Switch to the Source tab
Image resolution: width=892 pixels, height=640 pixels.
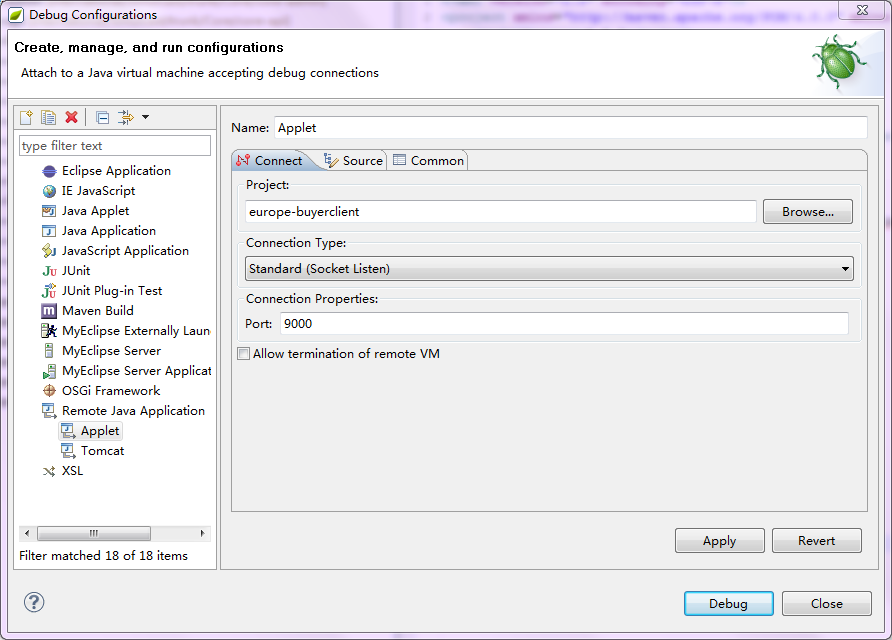pyautogui.click(x=353, y=161)
